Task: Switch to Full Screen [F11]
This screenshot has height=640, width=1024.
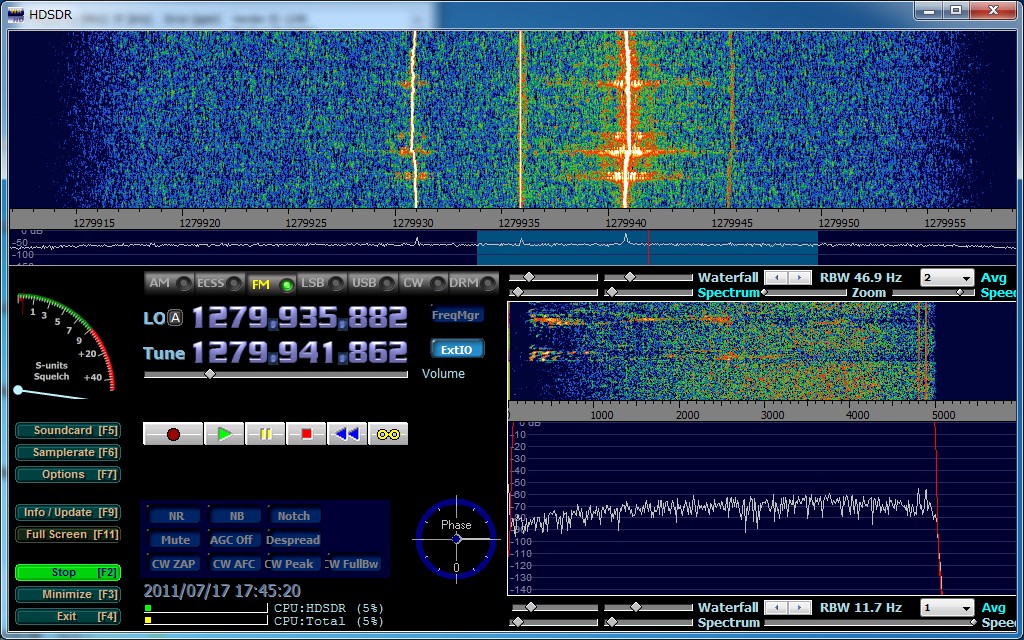Action: pyautogui.click(x=68, y=535)
